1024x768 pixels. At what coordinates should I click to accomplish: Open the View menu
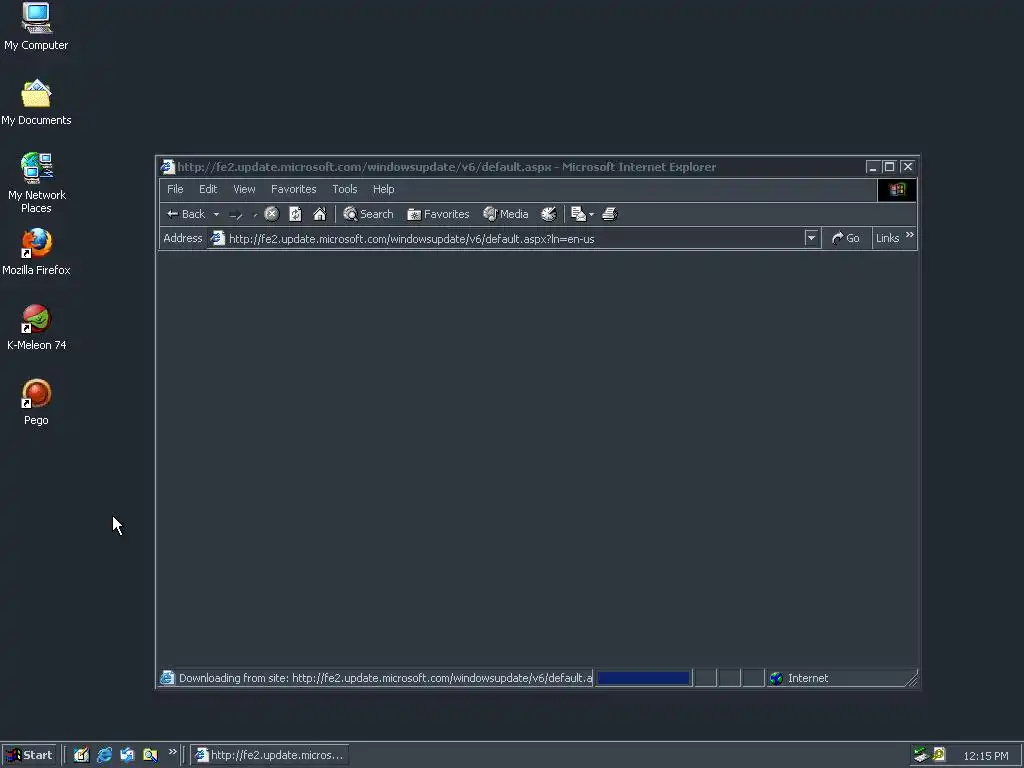[244, 189]
